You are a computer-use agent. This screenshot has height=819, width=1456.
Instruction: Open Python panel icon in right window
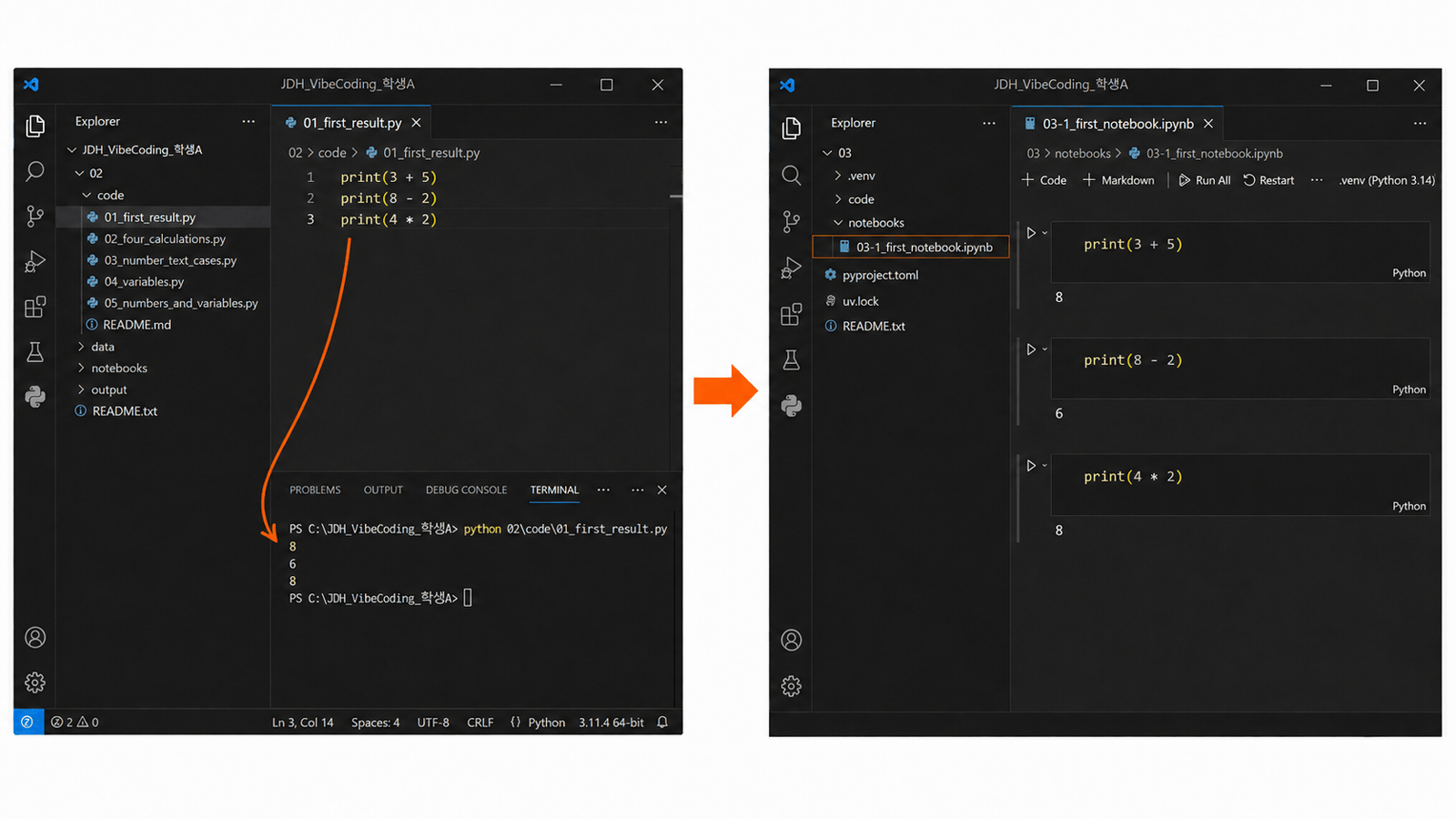792,405
